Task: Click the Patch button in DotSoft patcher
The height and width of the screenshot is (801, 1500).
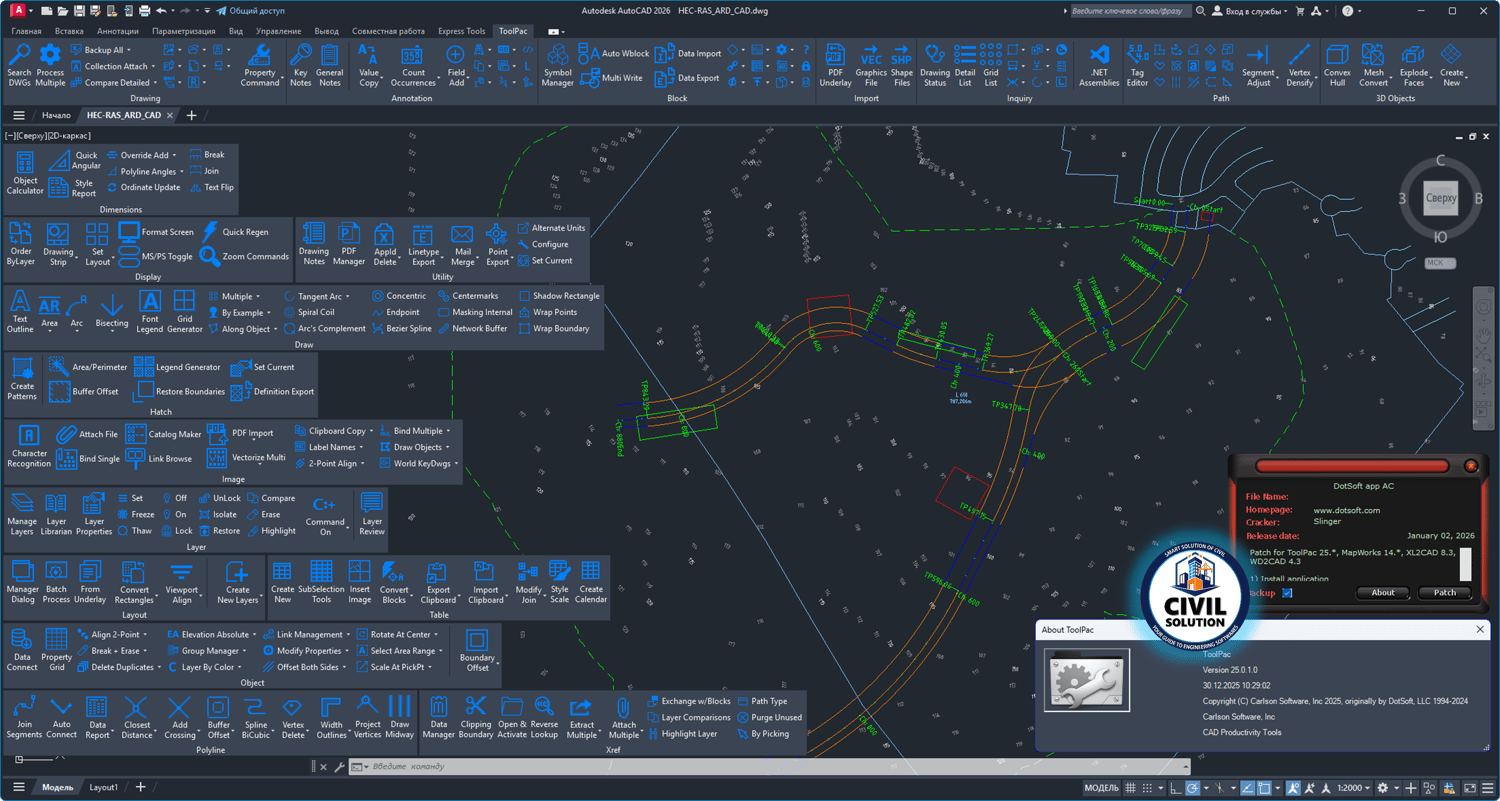Action: click(1445, 592)
